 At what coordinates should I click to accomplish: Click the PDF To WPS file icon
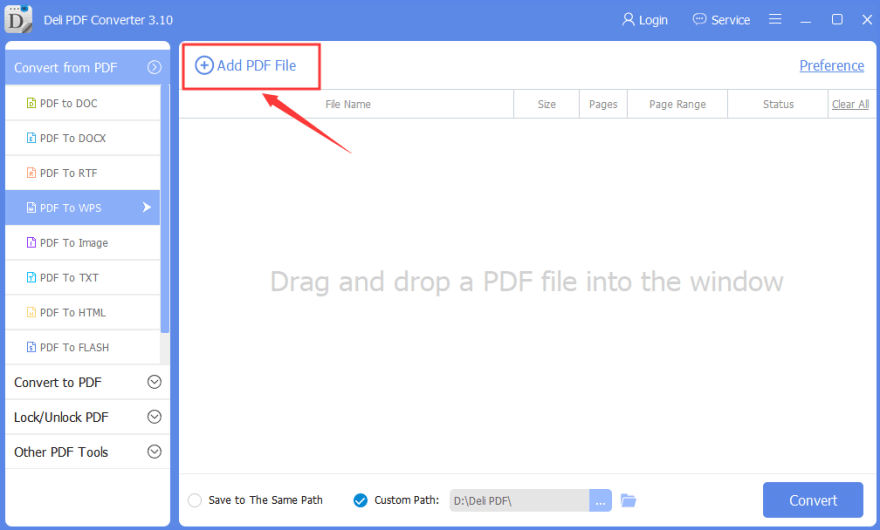coord(31,208)
